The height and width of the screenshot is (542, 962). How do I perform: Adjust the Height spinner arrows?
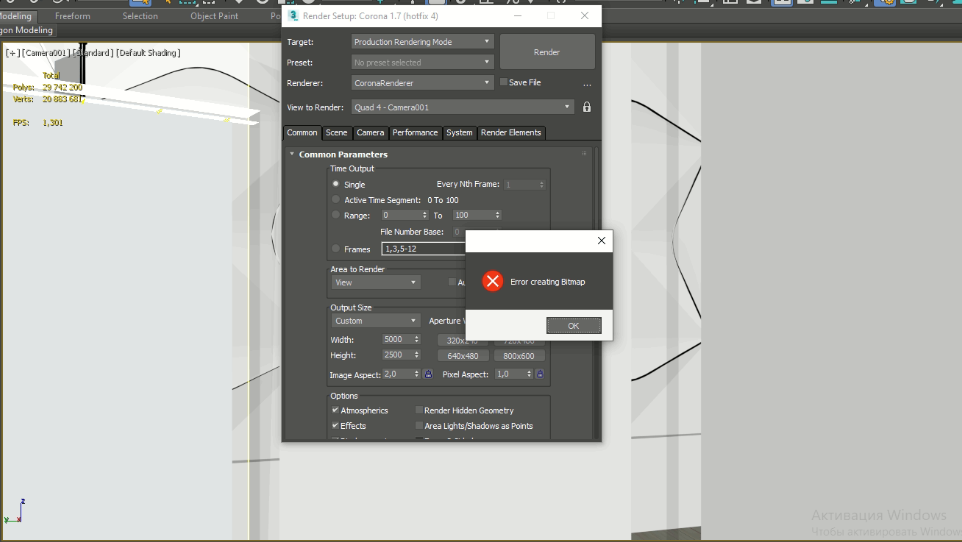click(x=417, y=355)
